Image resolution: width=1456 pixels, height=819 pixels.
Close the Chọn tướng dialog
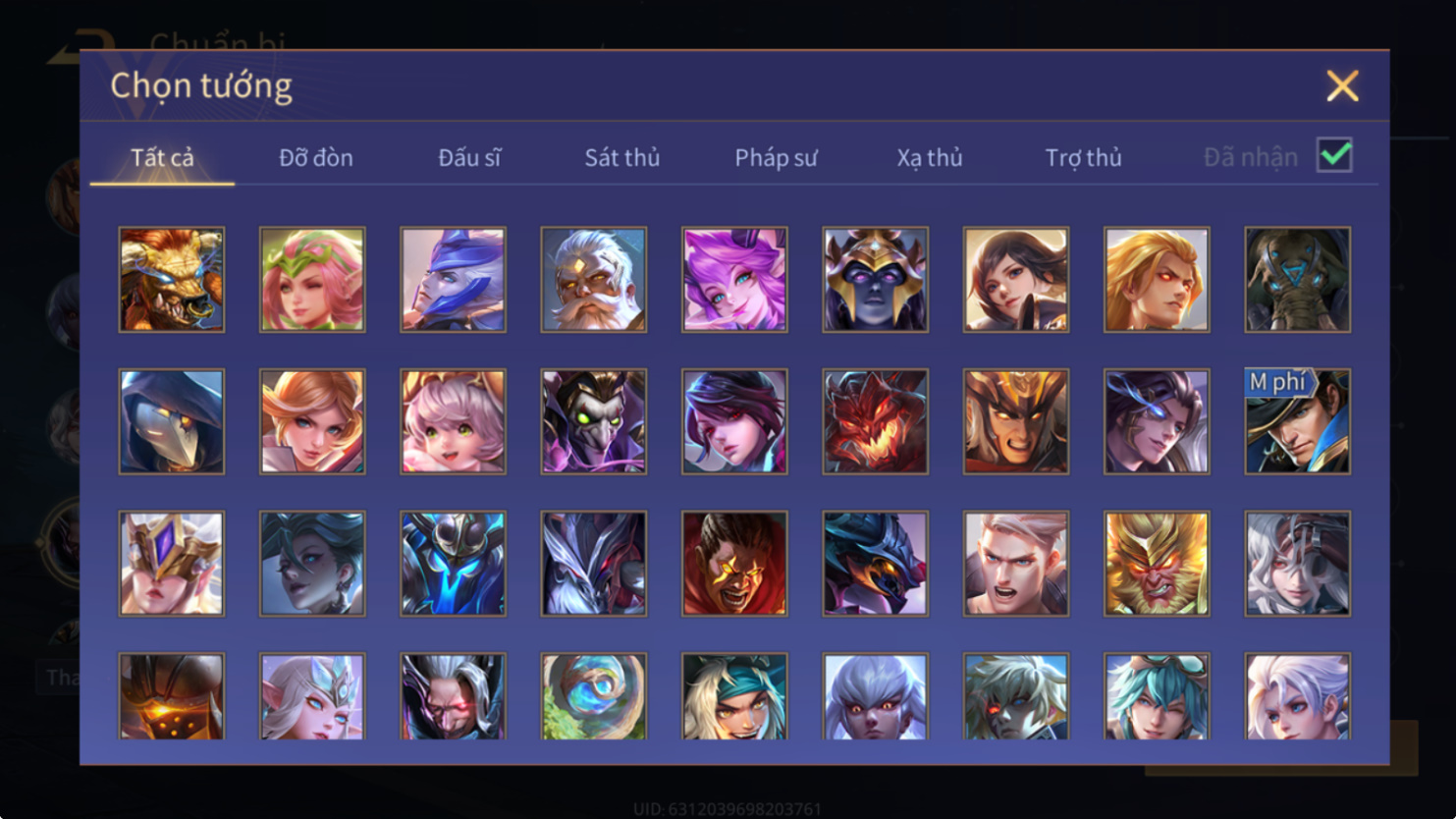pyautogui.click(x=1342, y=86)
